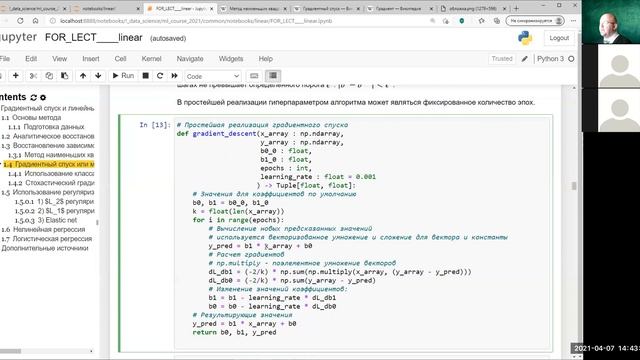
Task: Move selected cell up with the arrow icon
Action: pyautogui.click(x=83, y=76)
